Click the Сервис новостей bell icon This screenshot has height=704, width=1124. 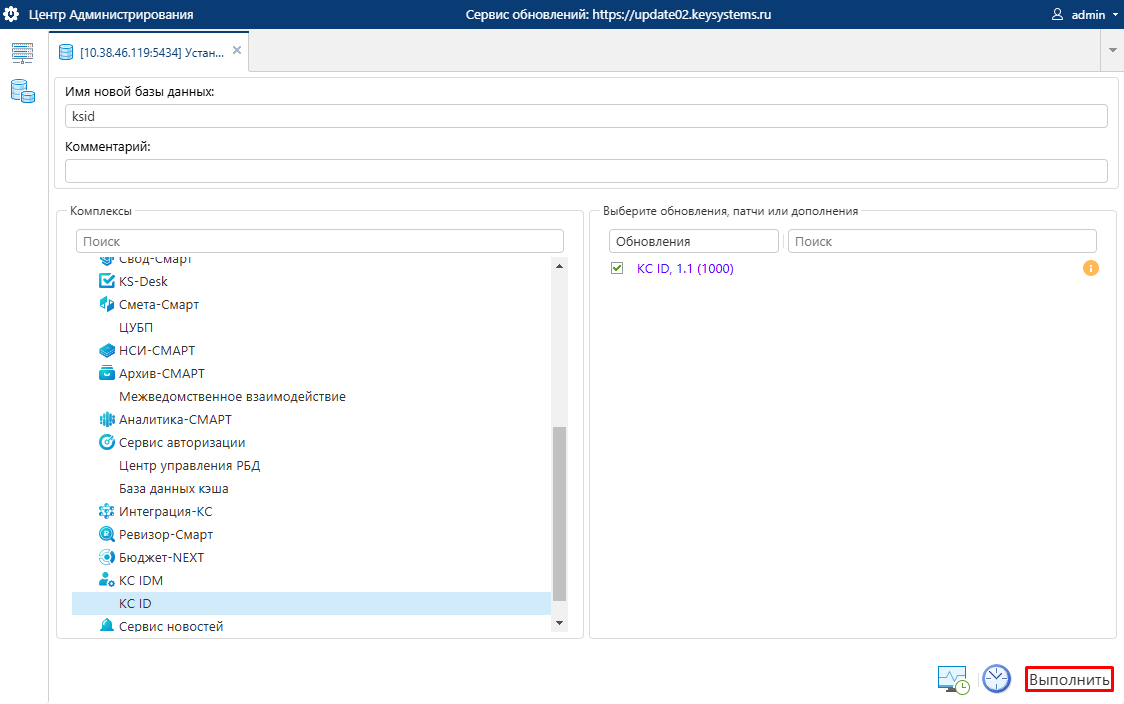[x=107, y=624]
